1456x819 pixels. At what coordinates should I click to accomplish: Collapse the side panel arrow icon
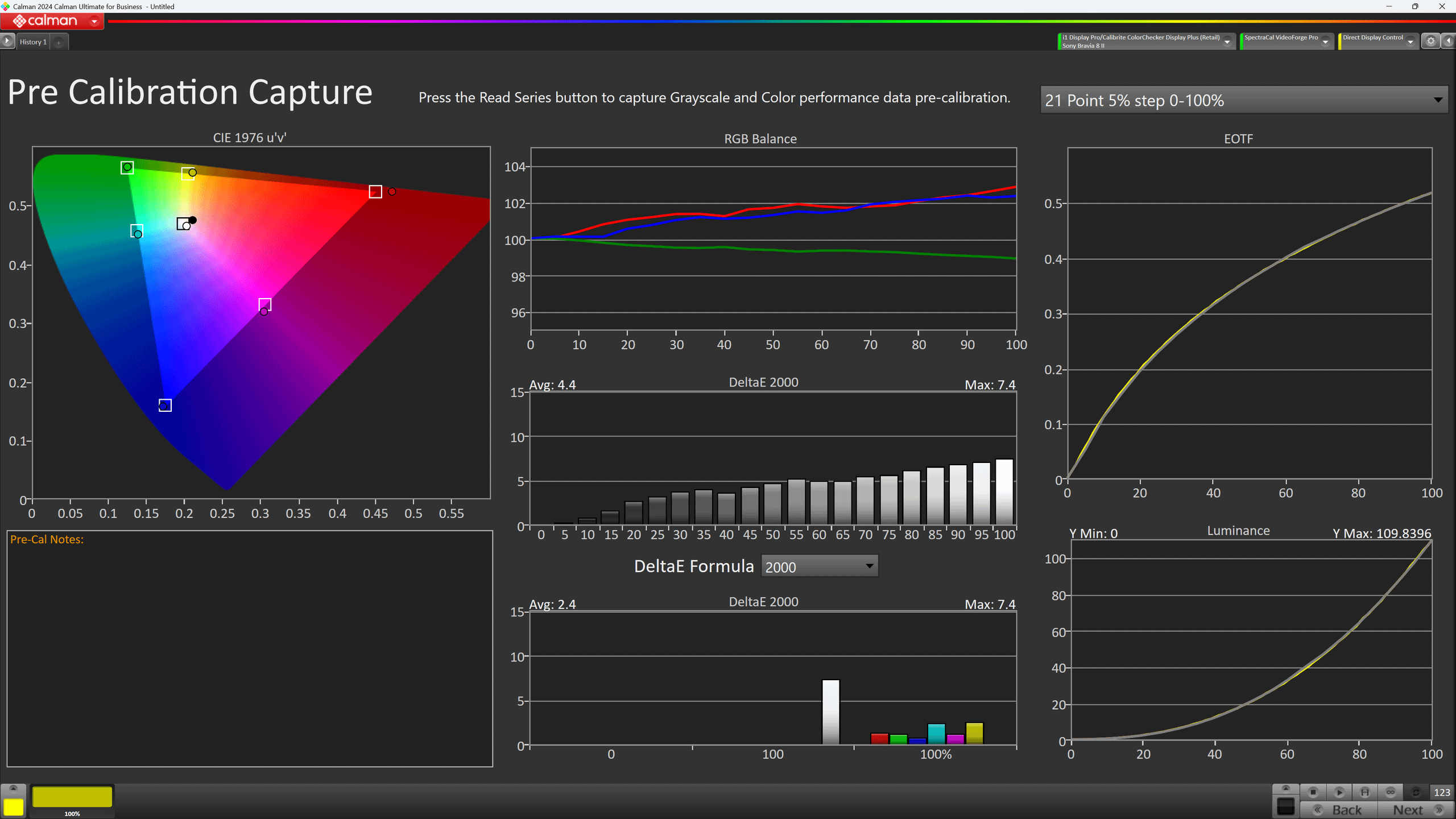click(1449, 41)
